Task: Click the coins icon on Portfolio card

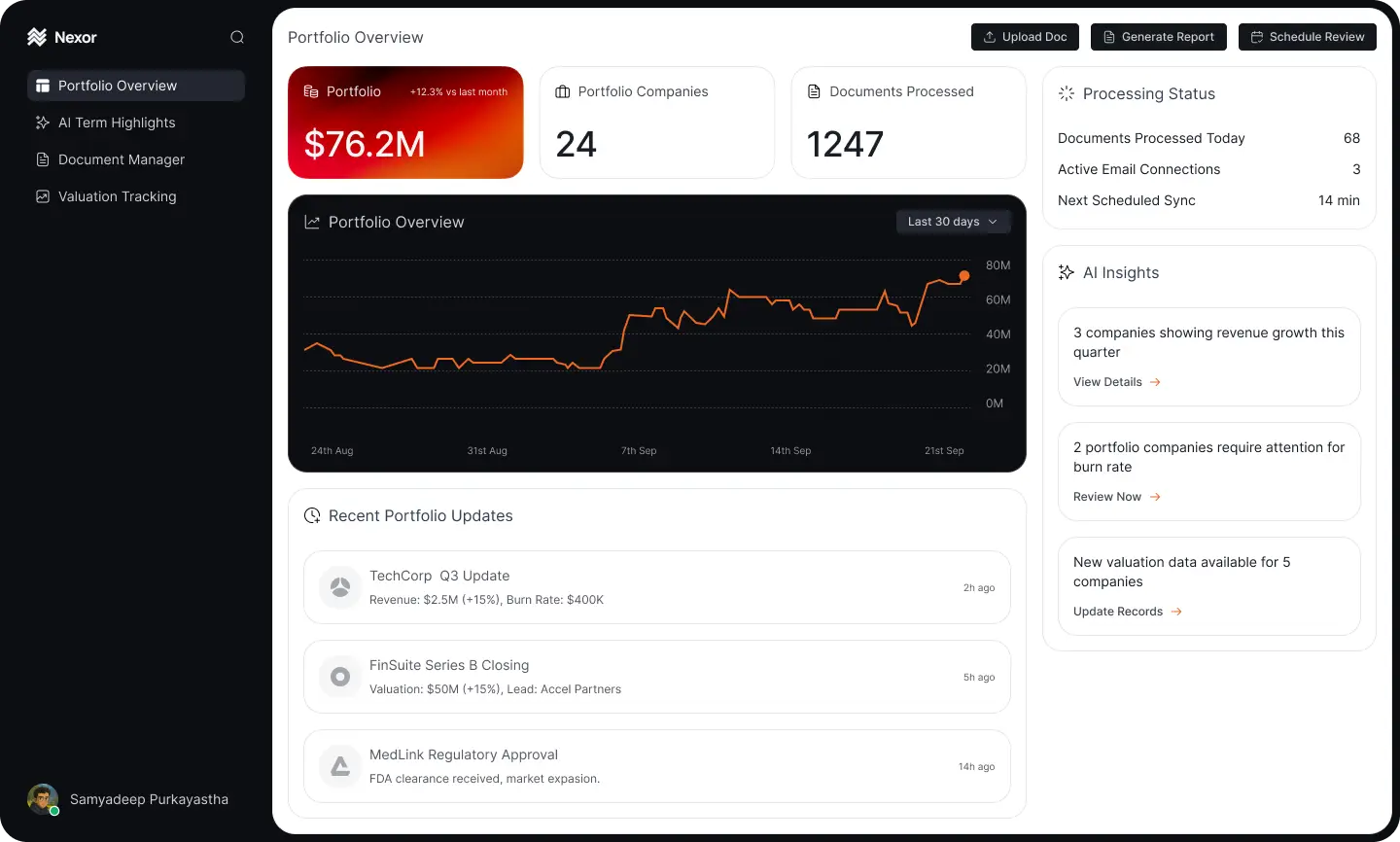Action: pyautogui.click(x=311, y=91)
